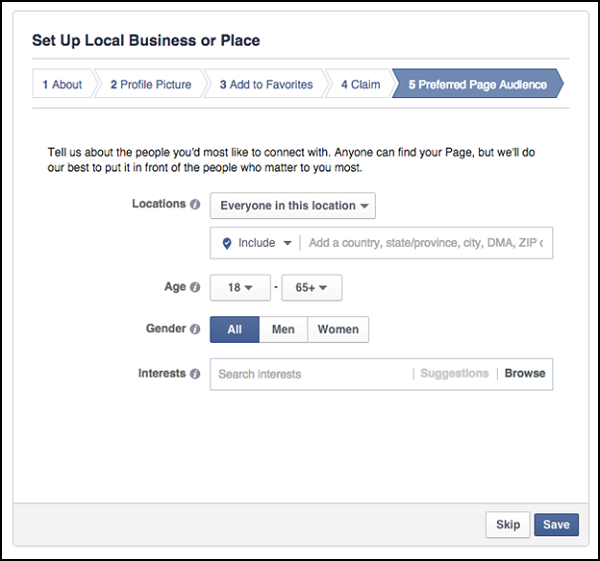
Task: Click the location pin icon in Include box
Action: (x=226, y=243)
